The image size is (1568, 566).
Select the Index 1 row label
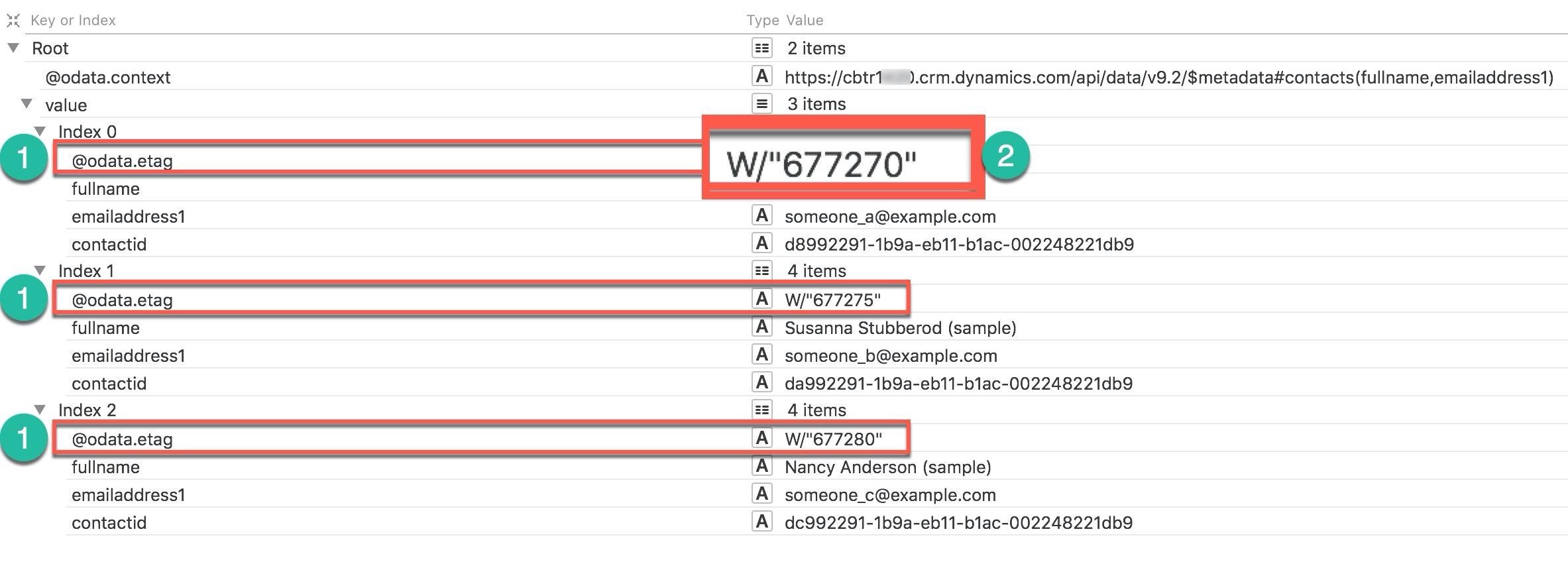(86, 271)
